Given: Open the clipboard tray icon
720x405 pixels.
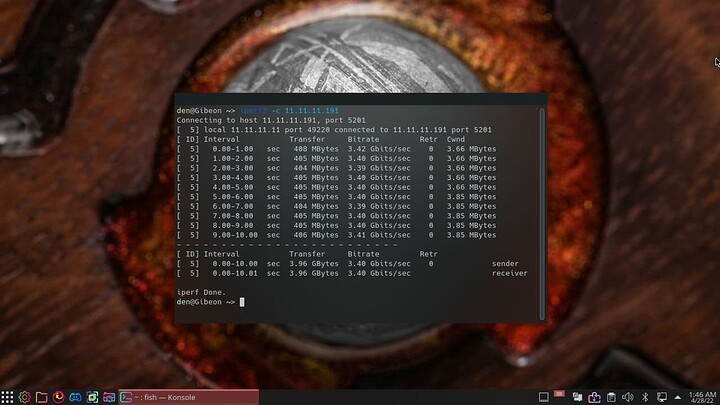Looking at the screenshot, I should point(611,397).
